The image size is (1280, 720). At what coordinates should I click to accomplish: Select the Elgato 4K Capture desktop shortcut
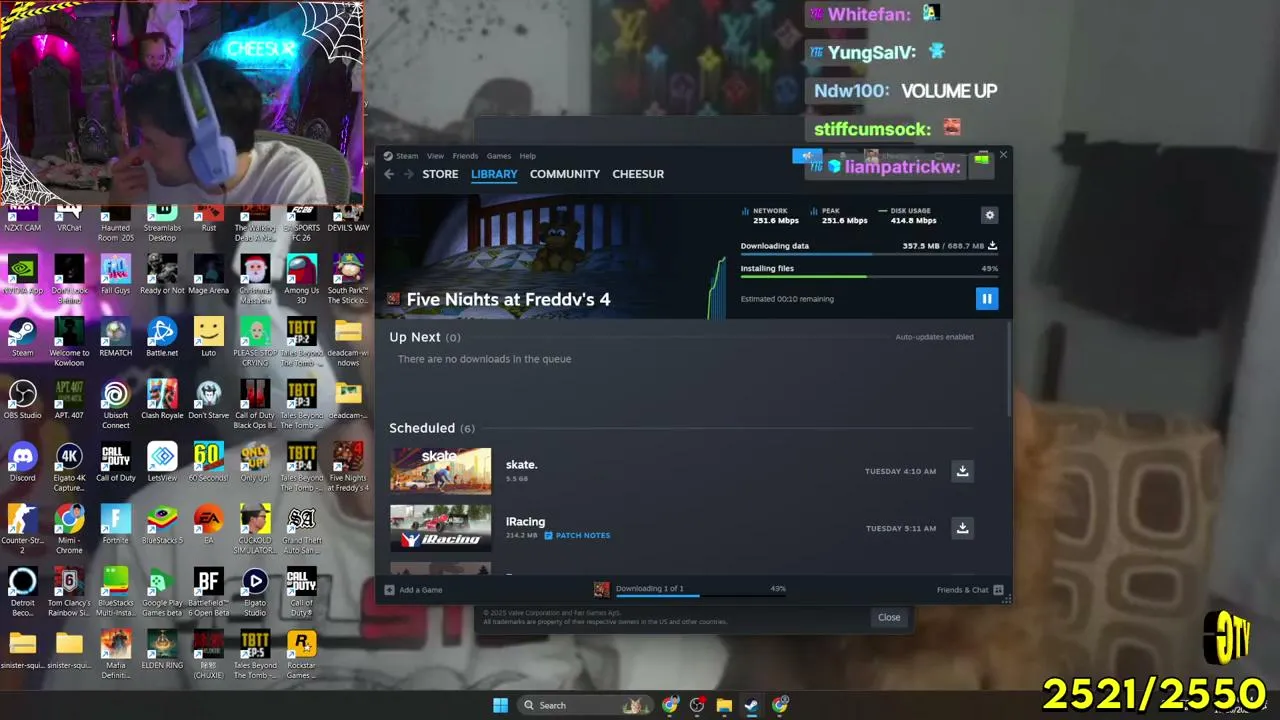(69, 468)
